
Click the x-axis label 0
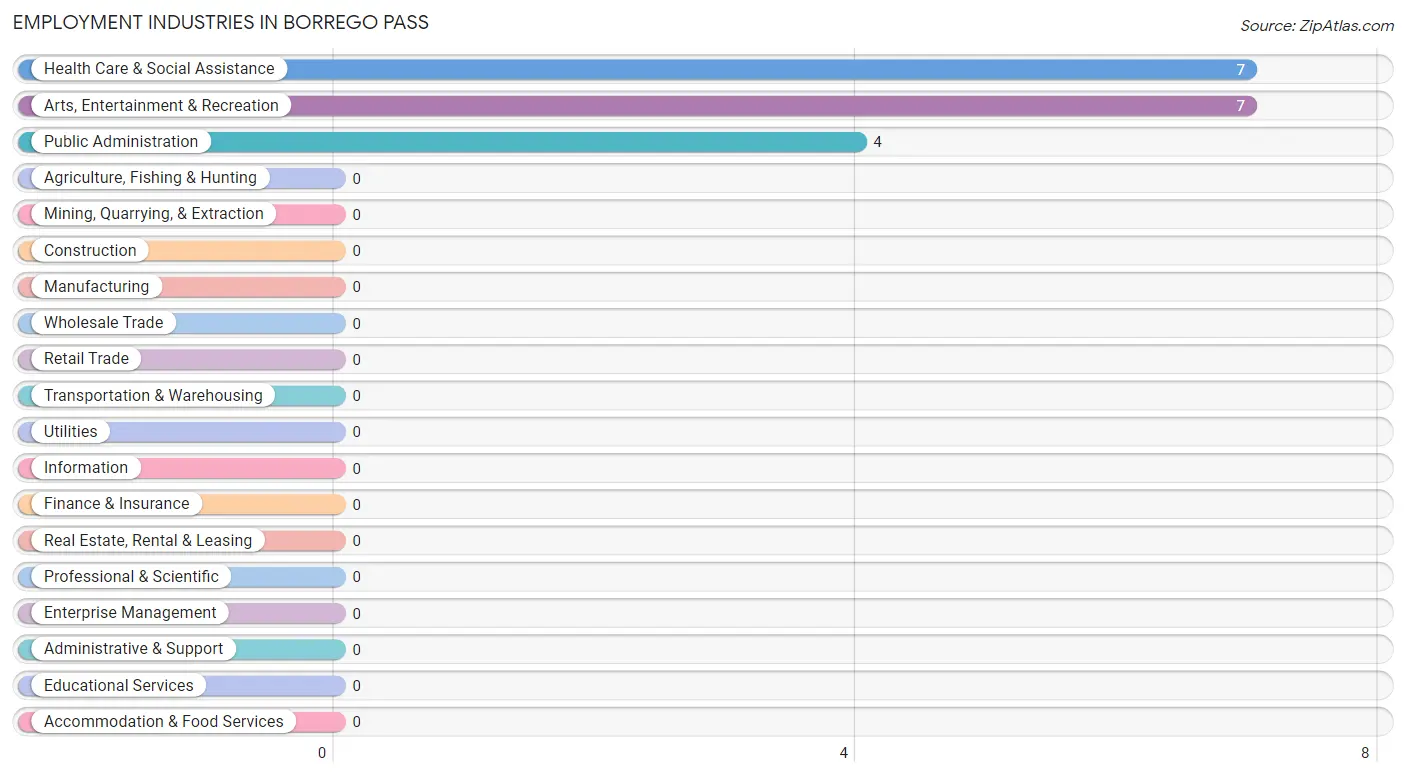click(322, 753)
